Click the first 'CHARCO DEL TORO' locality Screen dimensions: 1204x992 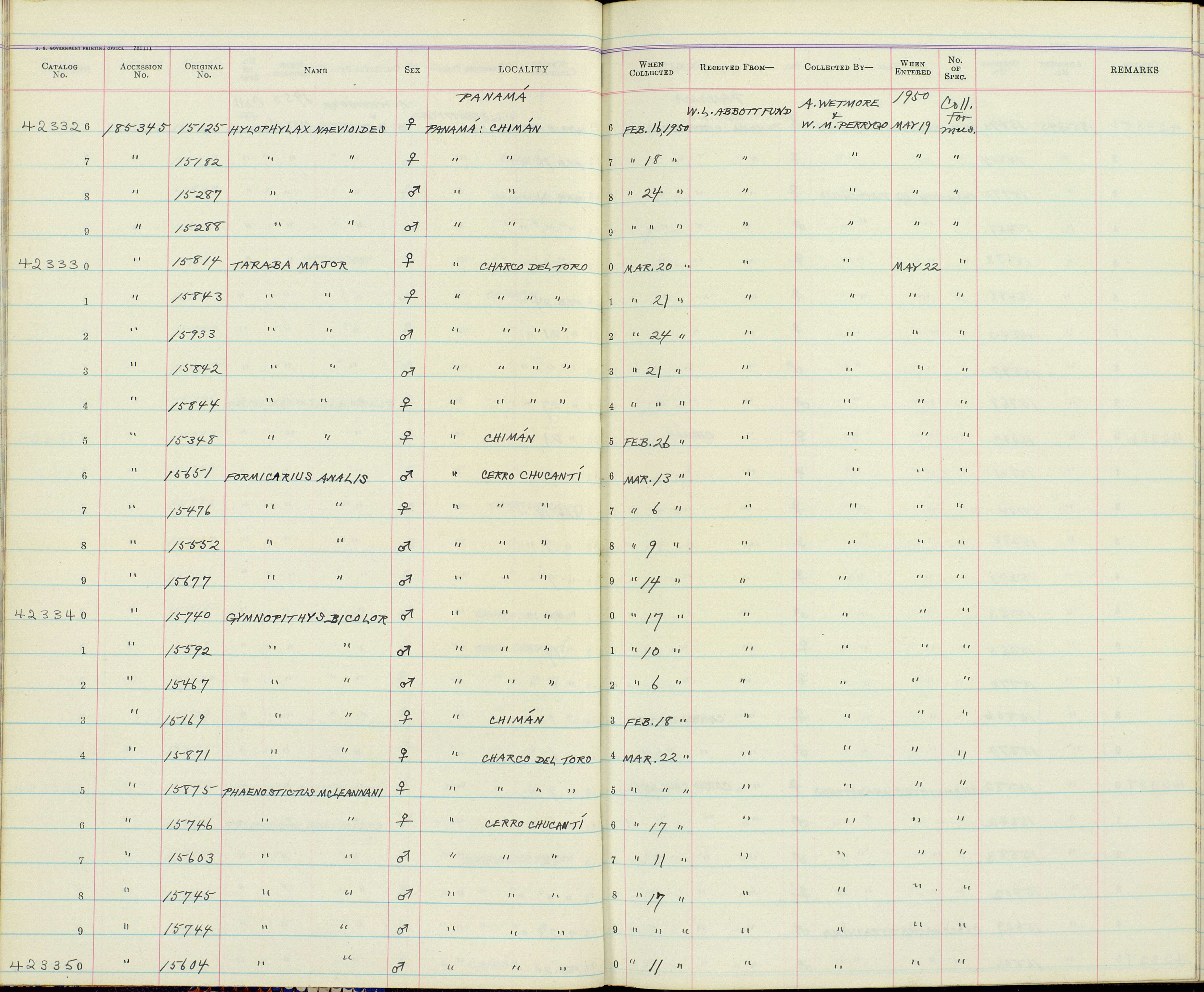coord(534,267)
